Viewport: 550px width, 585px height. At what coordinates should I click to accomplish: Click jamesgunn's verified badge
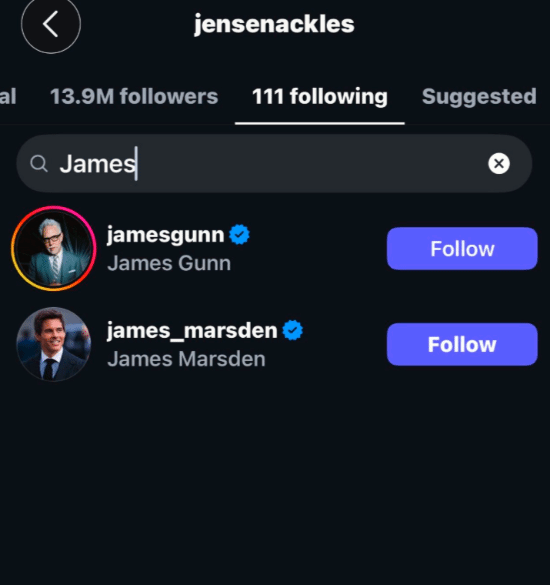[x=239, y=235]
